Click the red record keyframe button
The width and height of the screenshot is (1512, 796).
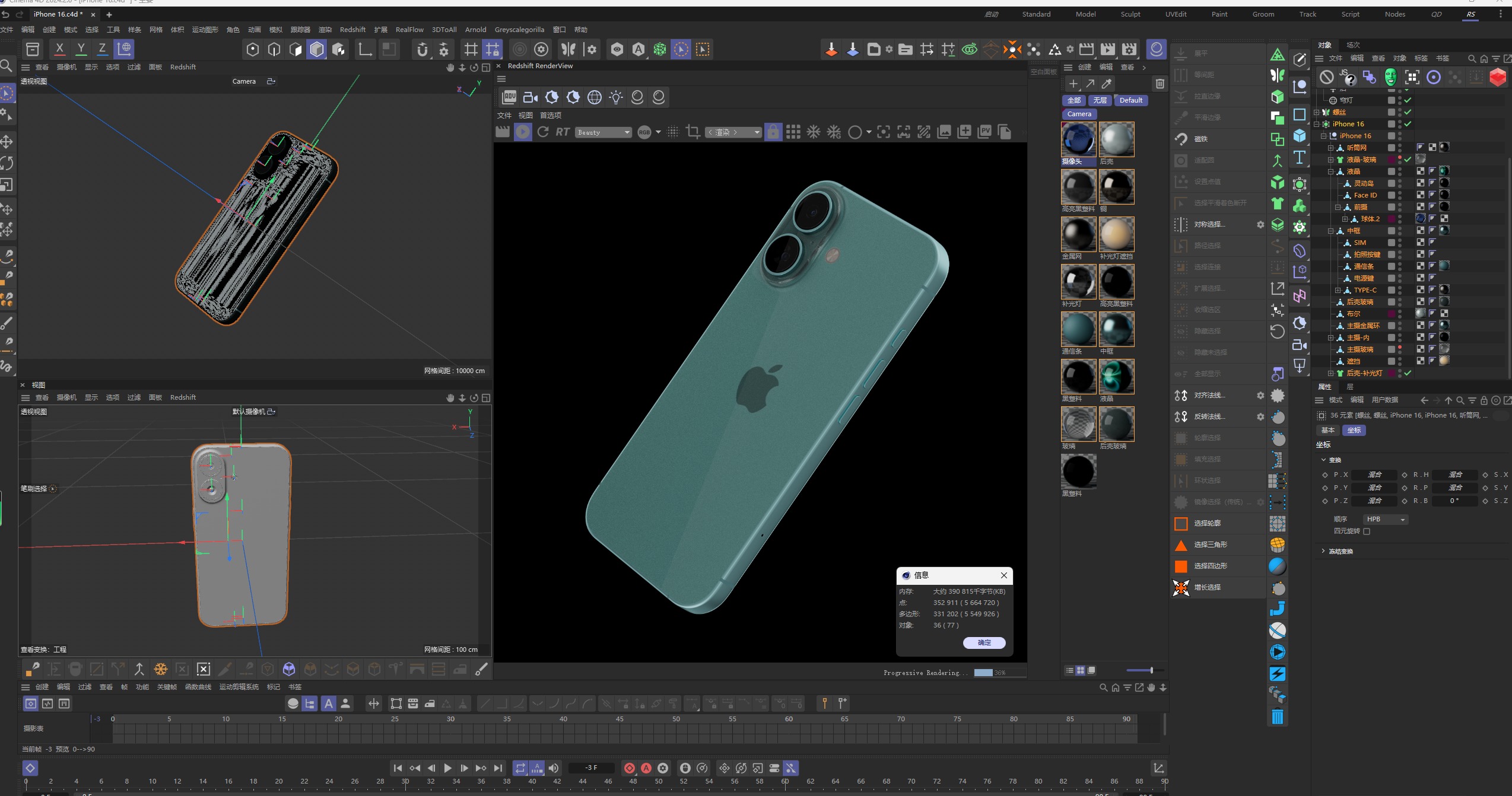pos(630,768)
